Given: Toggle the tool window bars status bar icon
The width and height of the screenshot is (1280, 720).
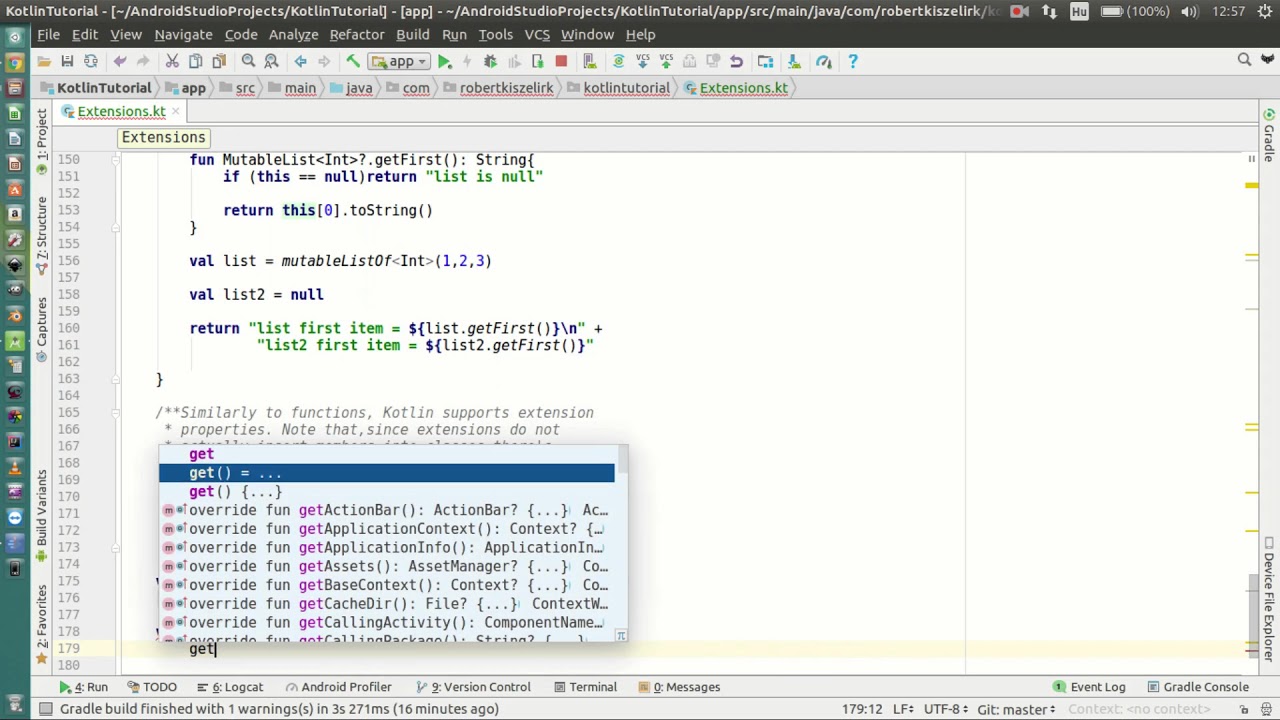Looking at the screenshot, I should [45, 709].
